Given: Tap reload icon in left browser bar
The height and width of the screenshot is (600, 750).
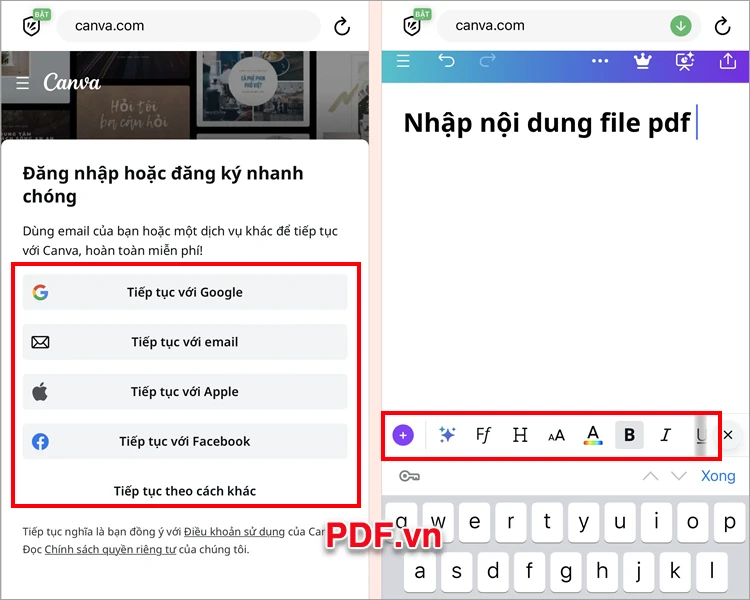Looking at the screenshot, I should [342, 26].
